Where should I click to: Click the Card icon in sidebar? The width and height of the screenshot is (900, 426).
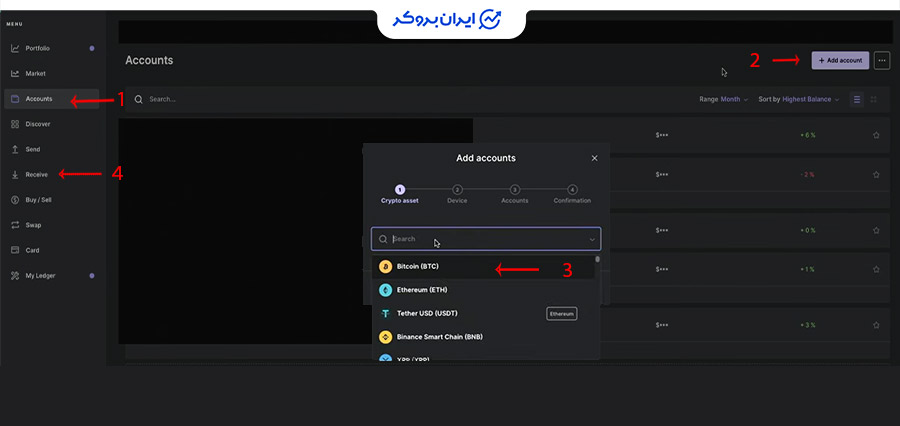point(15,250)
